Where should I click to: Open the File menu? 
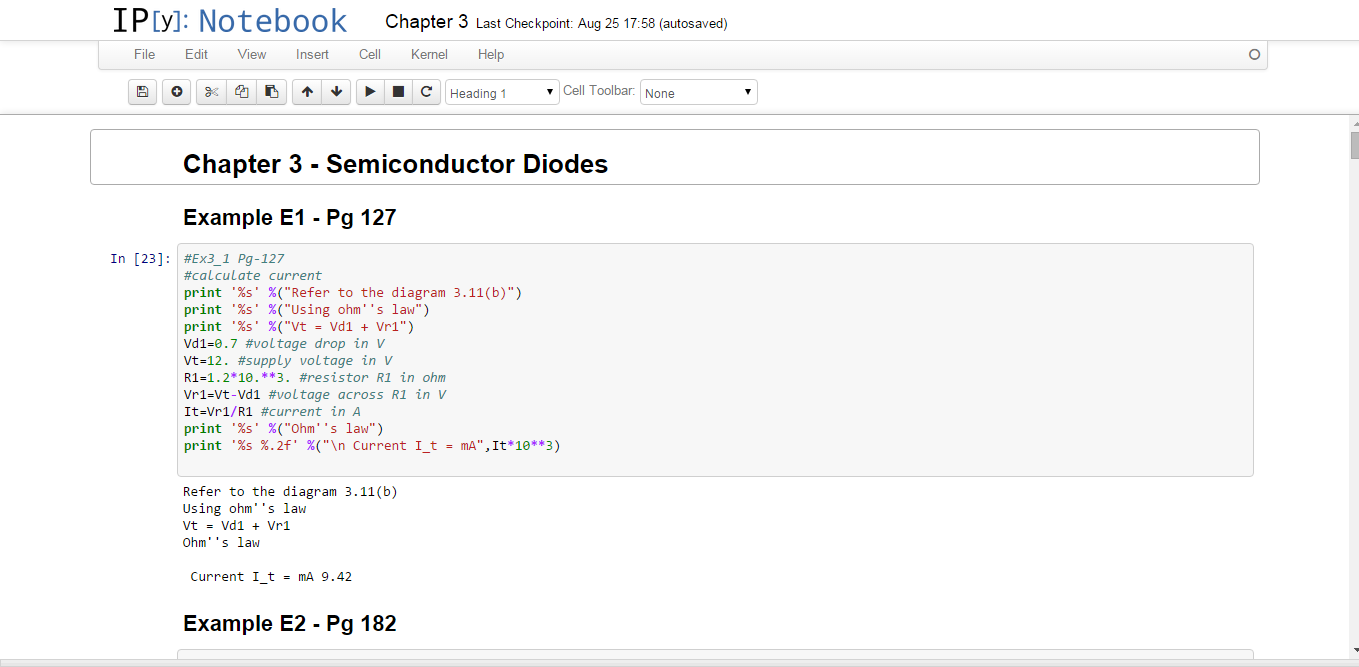click(x=144, y=54)
